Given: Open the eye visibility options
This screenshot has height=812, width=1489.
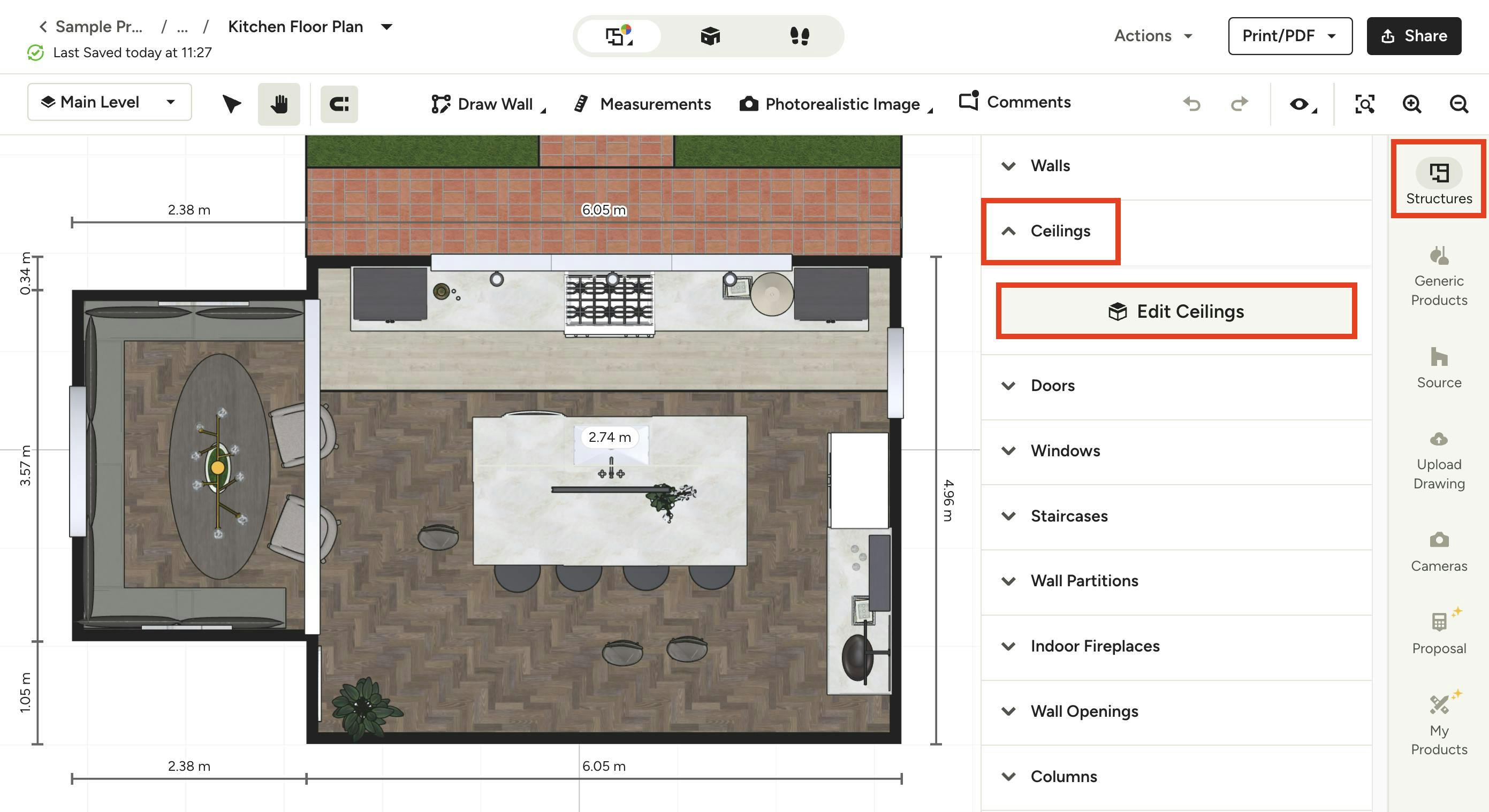Looking at the screenshot, I should point(1302,104).
